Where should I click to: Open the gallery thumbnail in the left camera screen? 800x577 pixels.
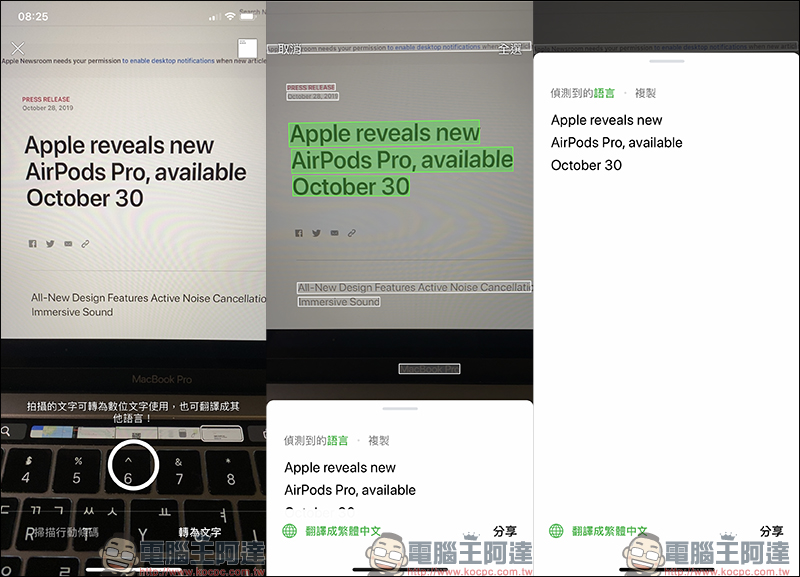pyautogui.click(x=247, y=48)
